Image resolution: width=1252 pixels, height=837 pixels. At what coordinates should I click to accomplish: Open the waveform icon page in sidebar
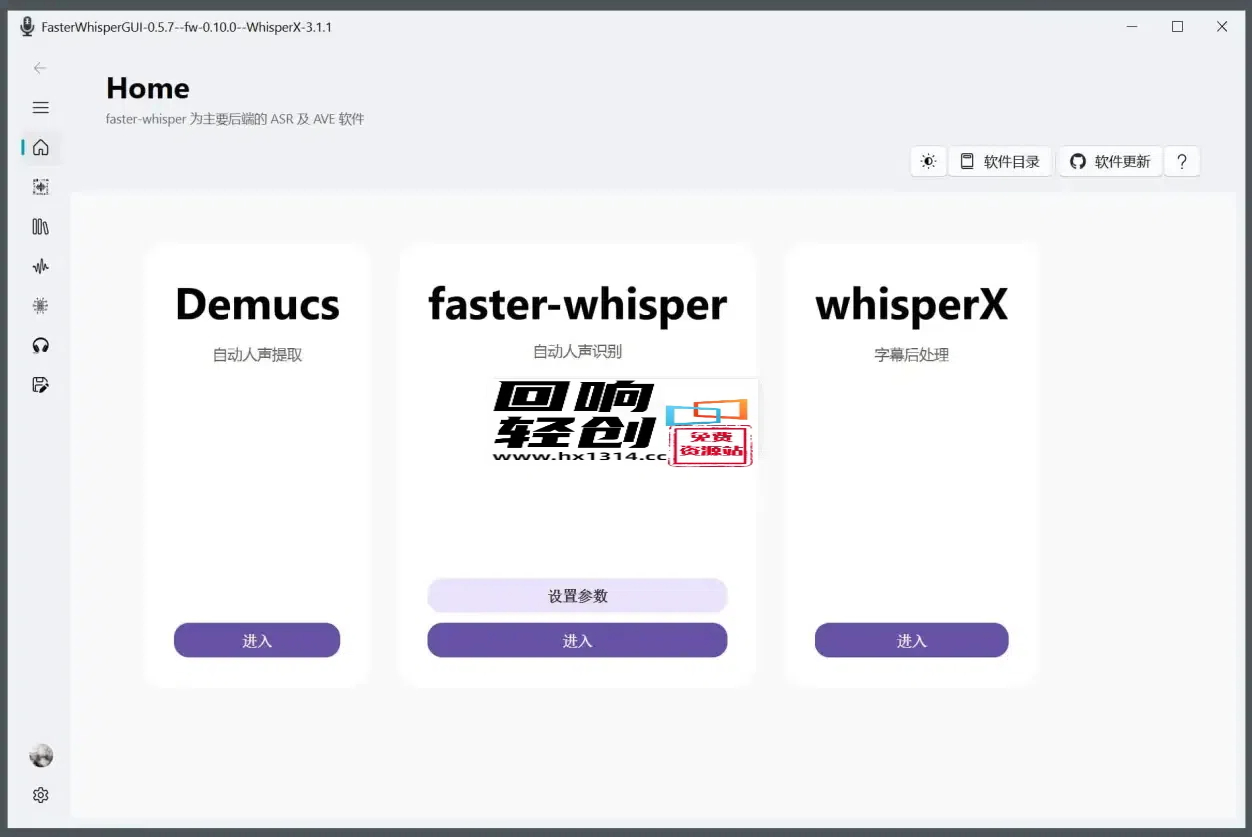coord(40,266)
